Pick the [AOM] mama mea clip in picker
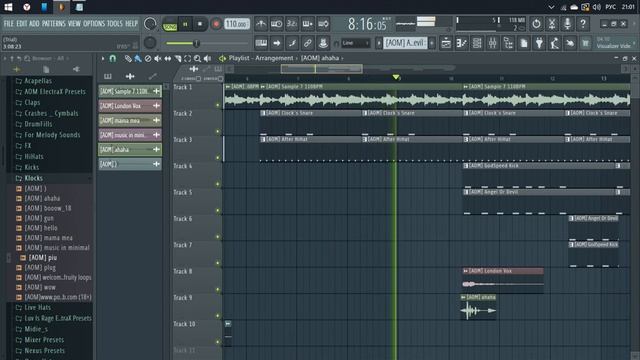This screenshot has height=360, width=640. click(130, 120)
